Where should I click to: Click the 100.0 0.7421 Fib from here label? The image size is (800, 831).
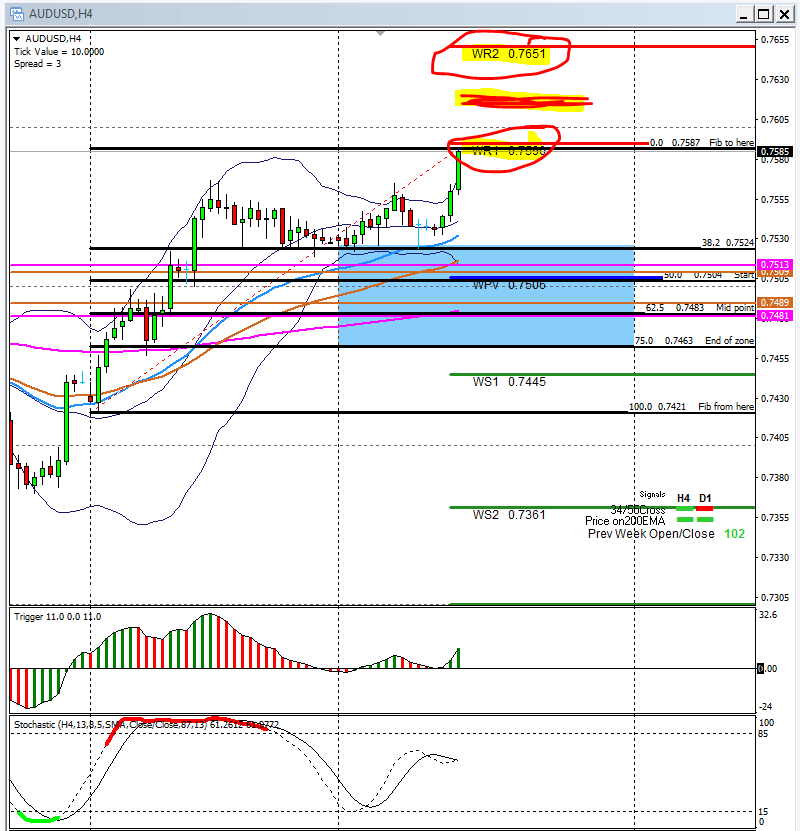click(691, 407)
